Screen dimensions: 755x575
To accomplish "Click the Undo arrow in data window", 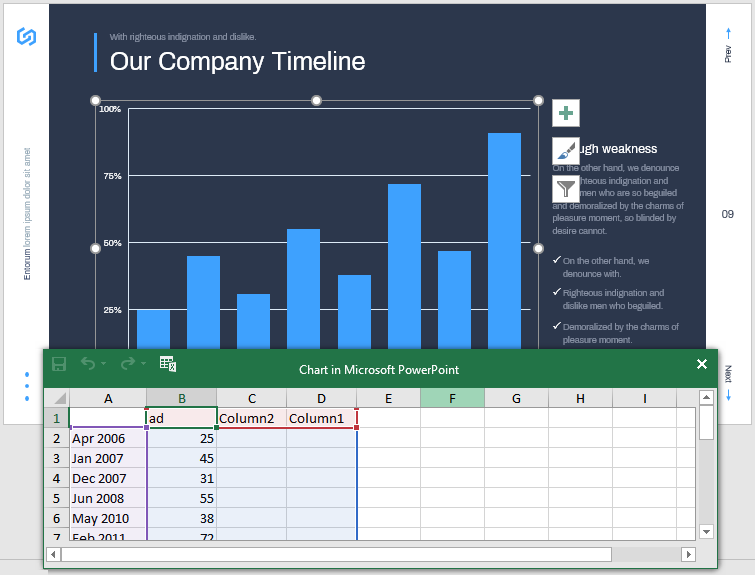I will tap(88, 363).
